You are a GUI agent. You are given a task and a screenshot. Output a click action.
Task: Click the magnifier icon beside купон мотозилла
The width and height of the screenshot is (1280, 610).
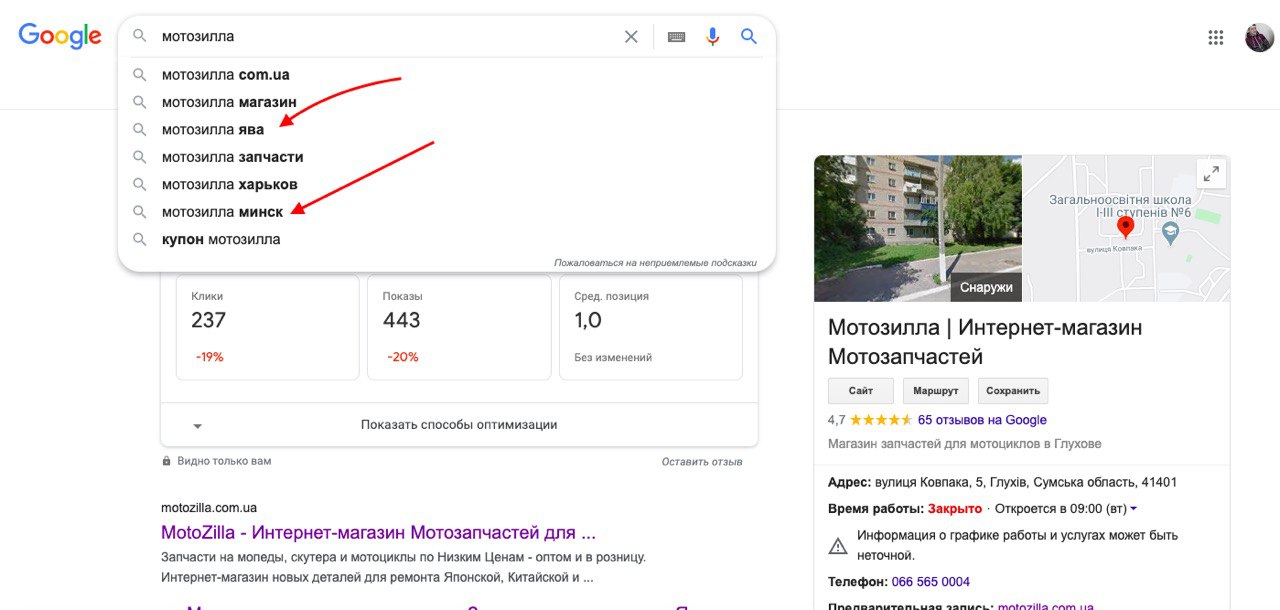pos(140,239)
